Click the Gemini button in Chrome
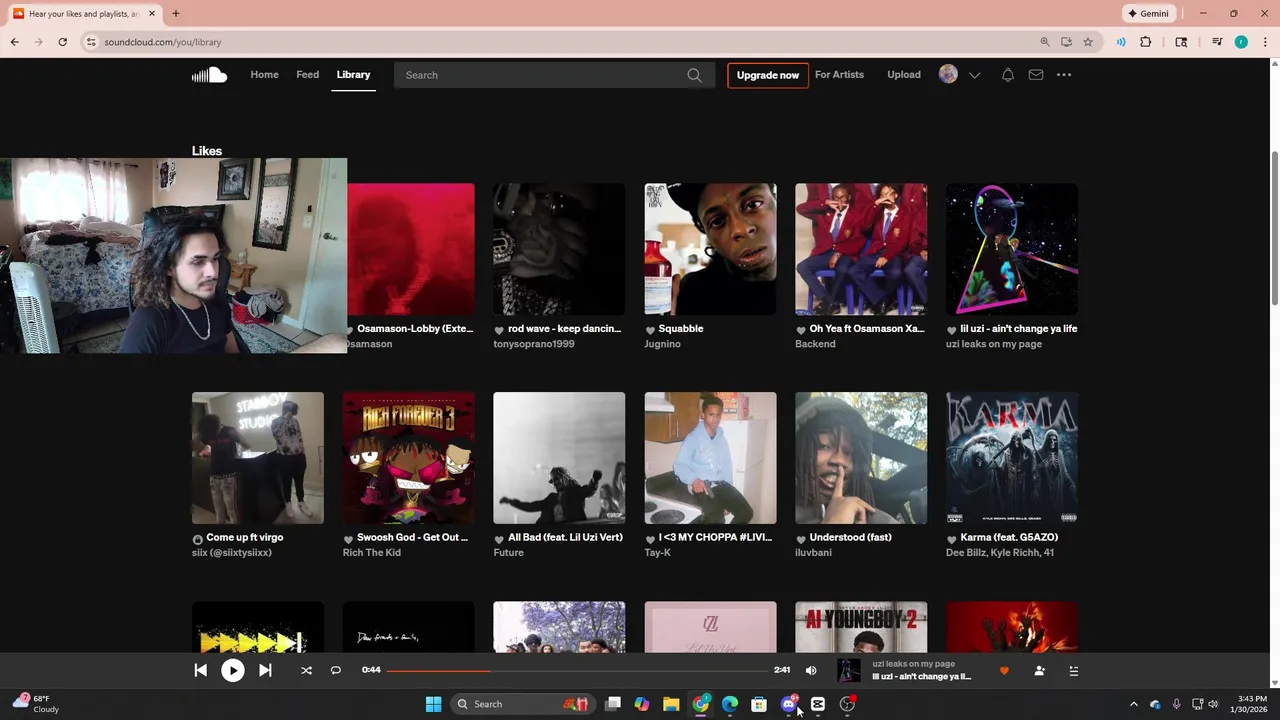The image size is (1280, 720). [x=1148, y=14]
